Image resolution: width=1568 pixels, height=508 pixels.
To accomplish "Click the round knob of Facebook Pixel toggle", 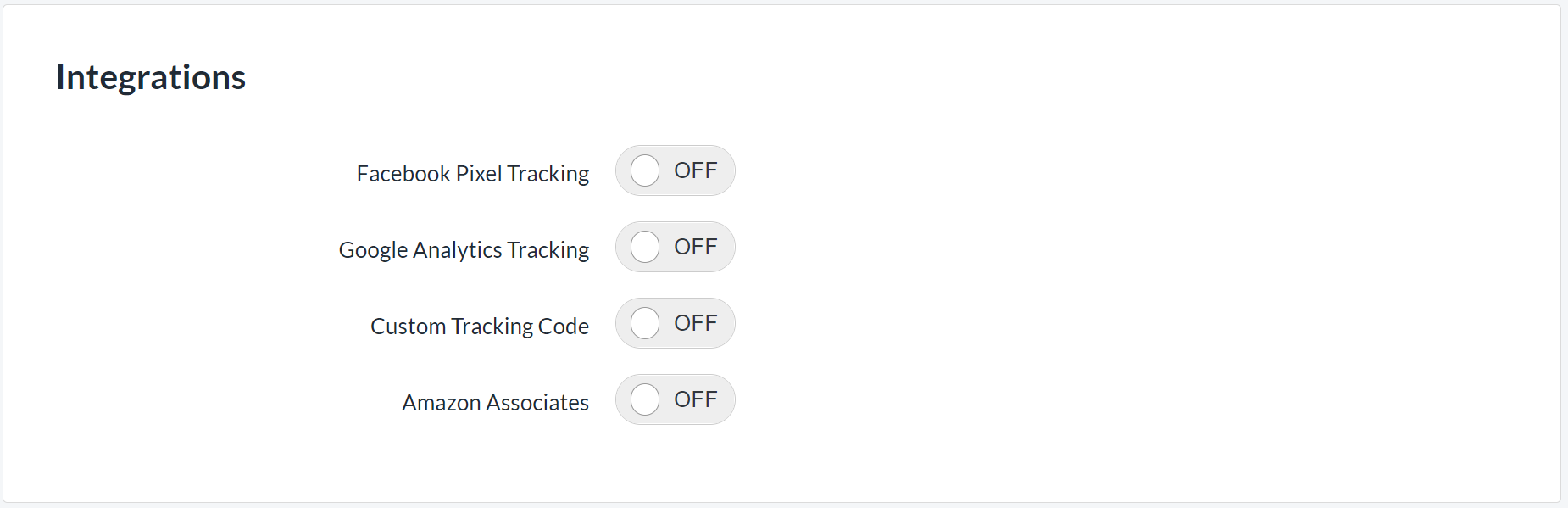I will tap(645, 170).
